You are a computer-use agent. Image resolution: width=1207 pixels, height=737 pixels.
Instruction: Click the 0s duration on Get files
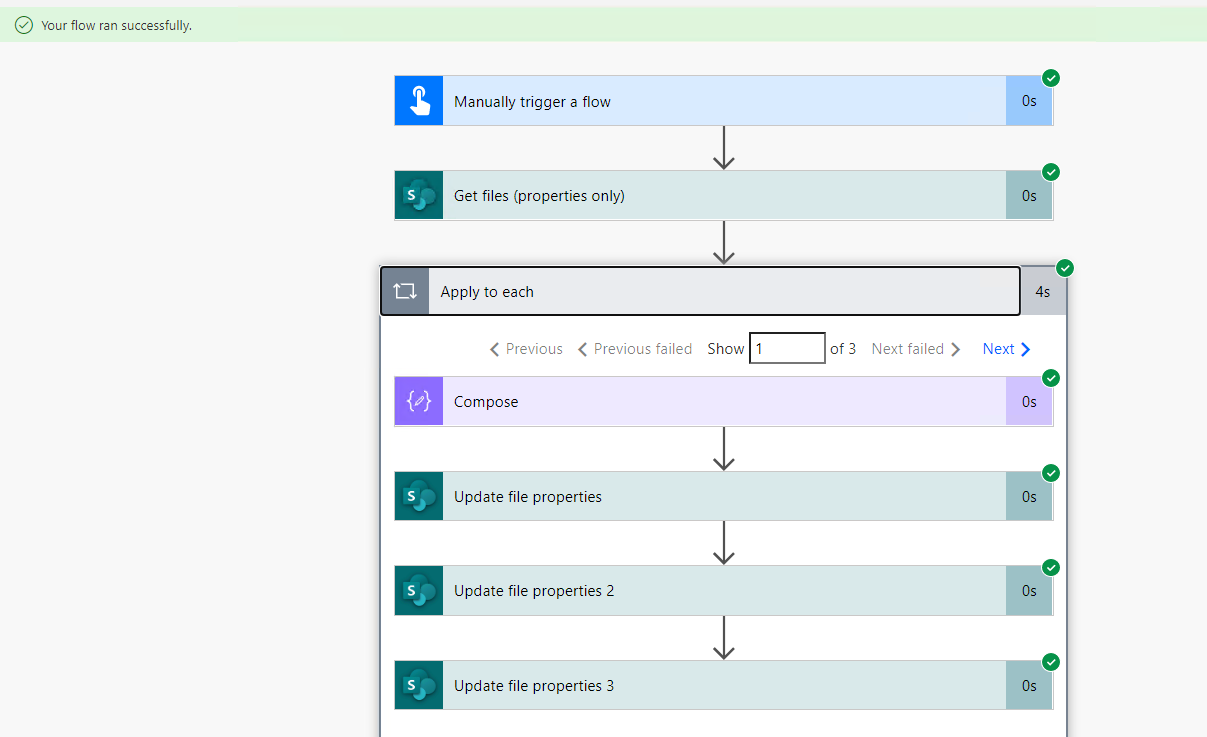click(1029, 196)
